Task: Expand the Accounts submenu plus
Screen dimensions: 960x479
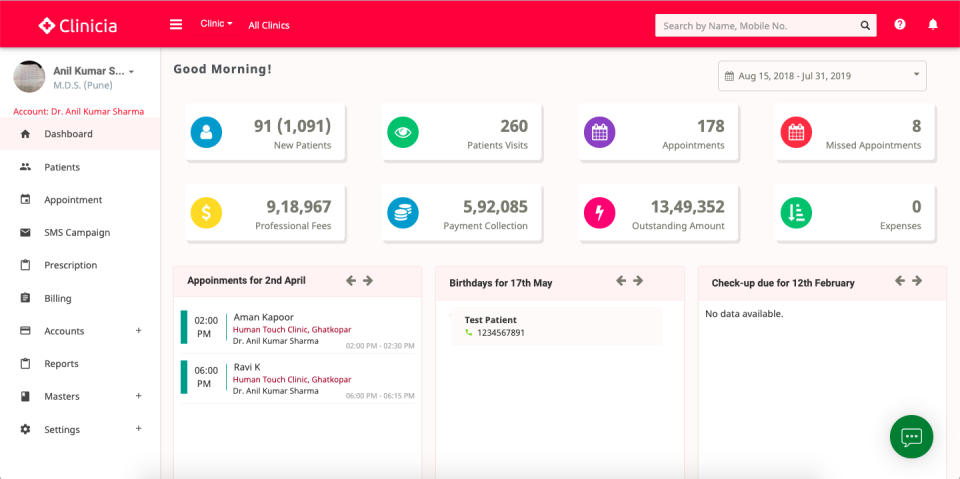Action: [x=138, y=330]
